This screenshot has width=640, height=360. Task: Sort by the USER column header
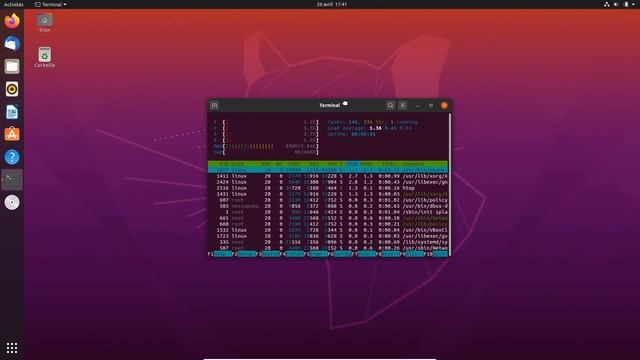238,164
